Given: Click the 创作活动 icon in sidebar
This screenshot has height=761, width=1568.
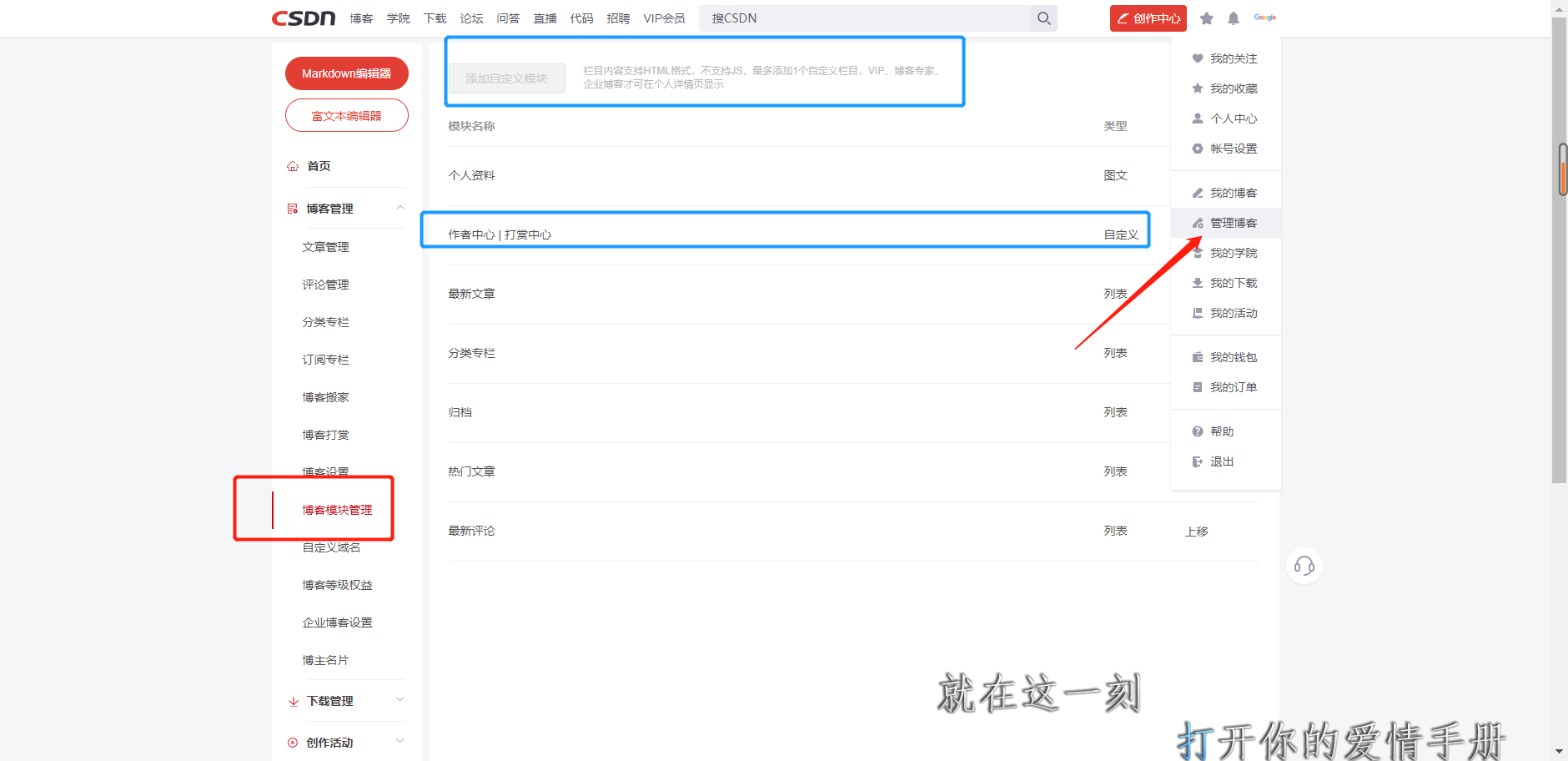Looking at the screenshot, I should point(293,743).
